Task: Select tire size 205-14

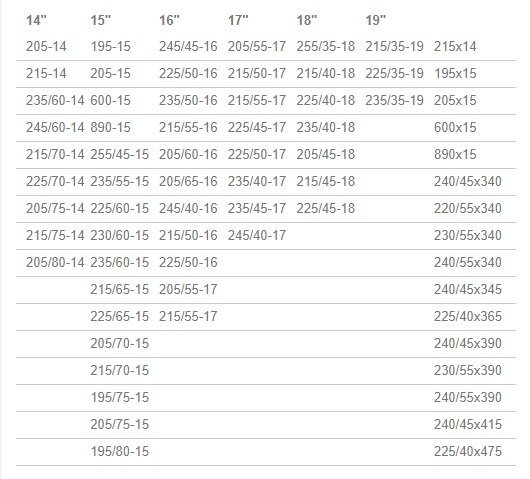Action: (46, 47)
